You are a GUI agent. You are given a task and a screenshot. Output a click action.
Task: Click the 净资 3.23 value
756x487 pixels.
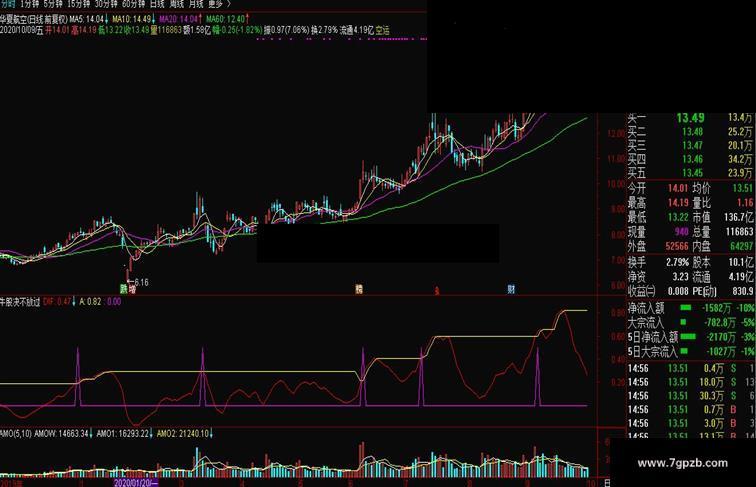pyautogui.click(x=680, y=277)
